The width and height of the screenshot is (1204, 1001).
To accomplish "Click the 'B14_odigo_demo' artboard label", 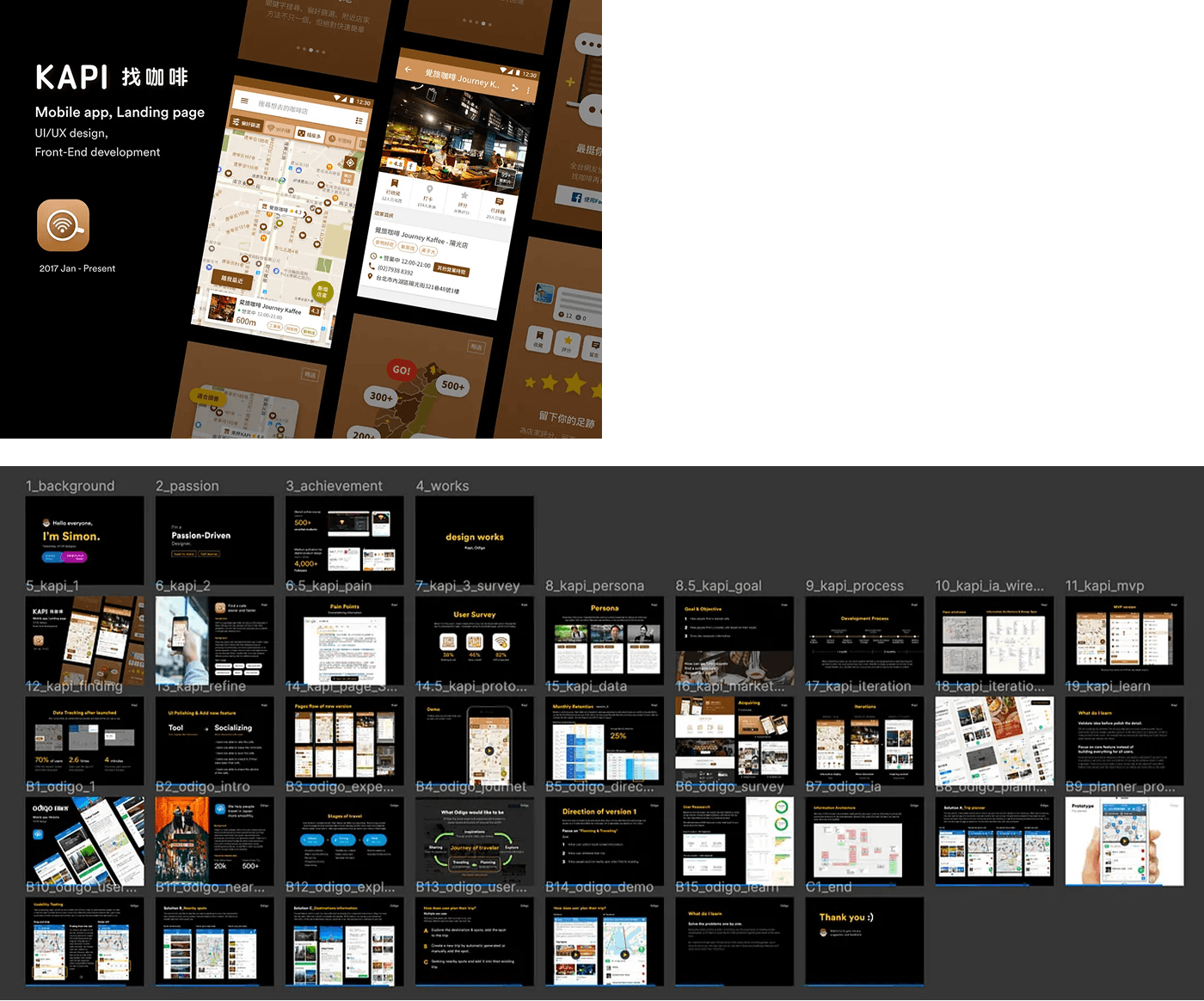I will coord(599,887).
